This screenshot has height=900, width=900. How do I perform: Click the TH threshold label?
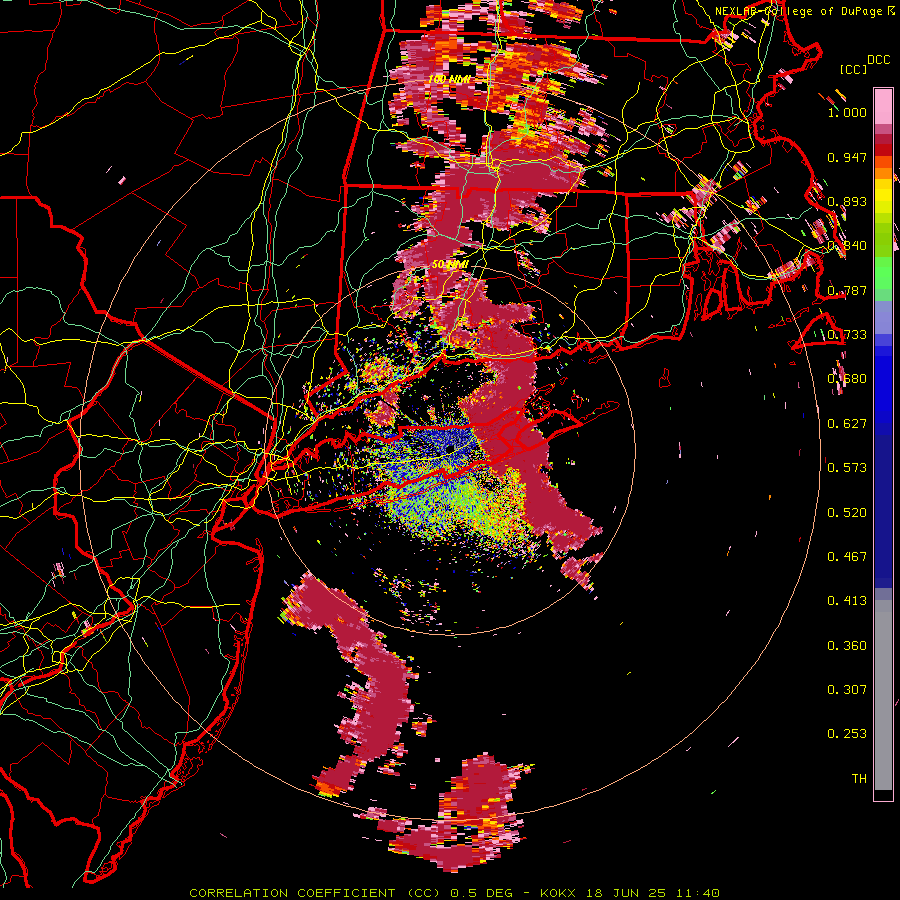[x=859, y=778]
